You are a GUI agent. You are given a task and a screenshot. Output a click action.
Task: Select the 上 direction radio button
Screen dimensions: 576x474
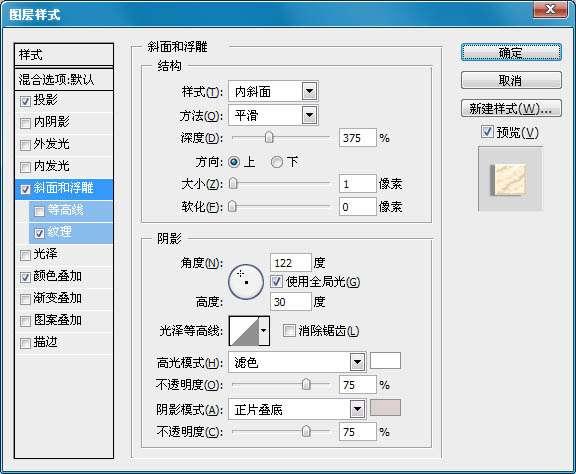[234, 162]
